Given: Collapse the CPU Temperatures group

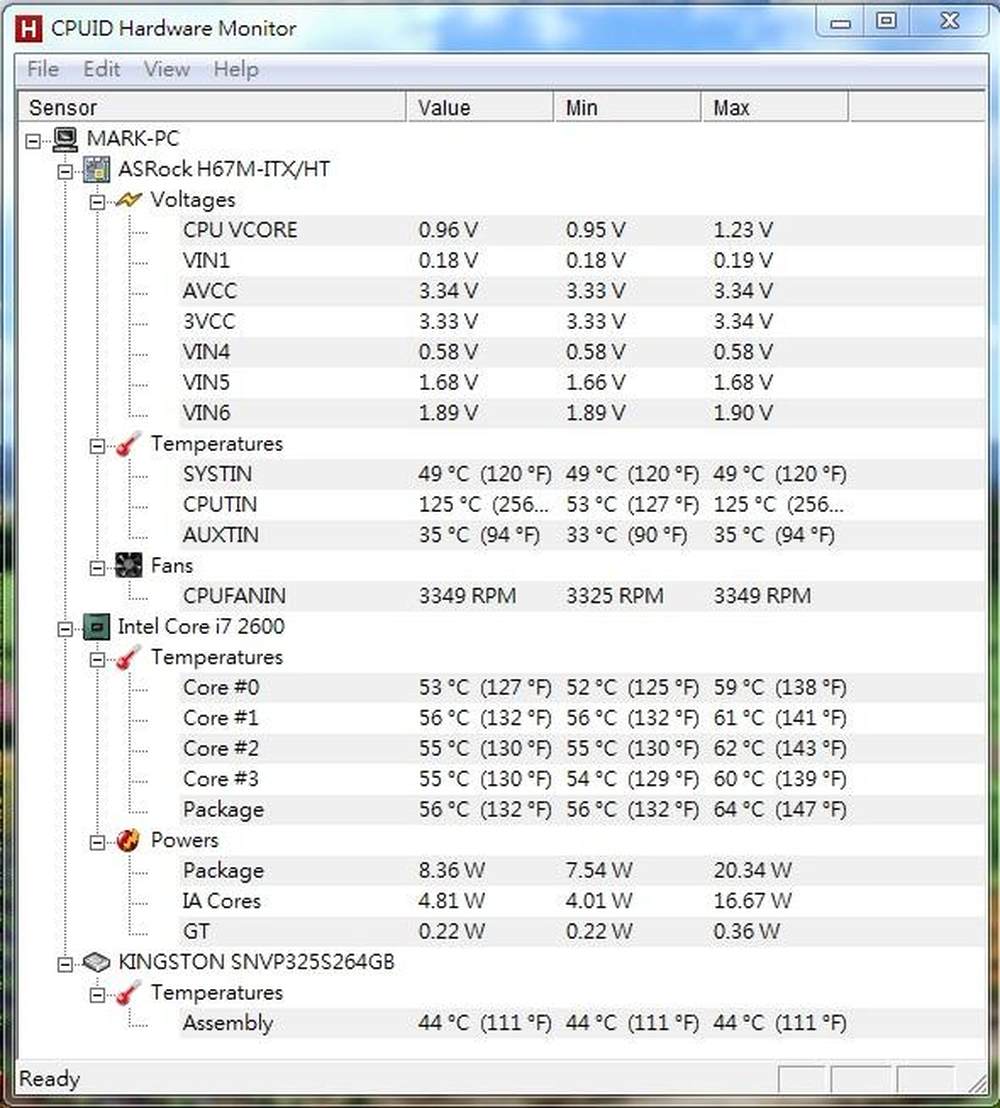Looking at the screenshot, I should coord(98,660).
